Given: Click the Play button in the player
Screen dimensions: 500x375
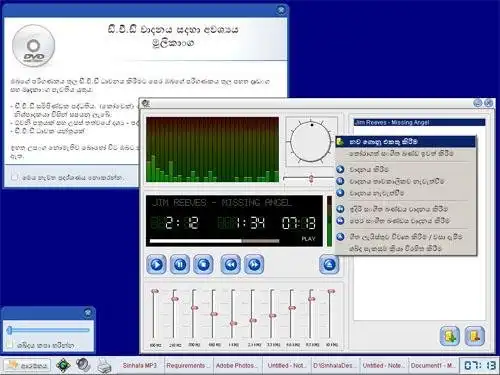Looking at the screenshot, I should click(156, 265).
